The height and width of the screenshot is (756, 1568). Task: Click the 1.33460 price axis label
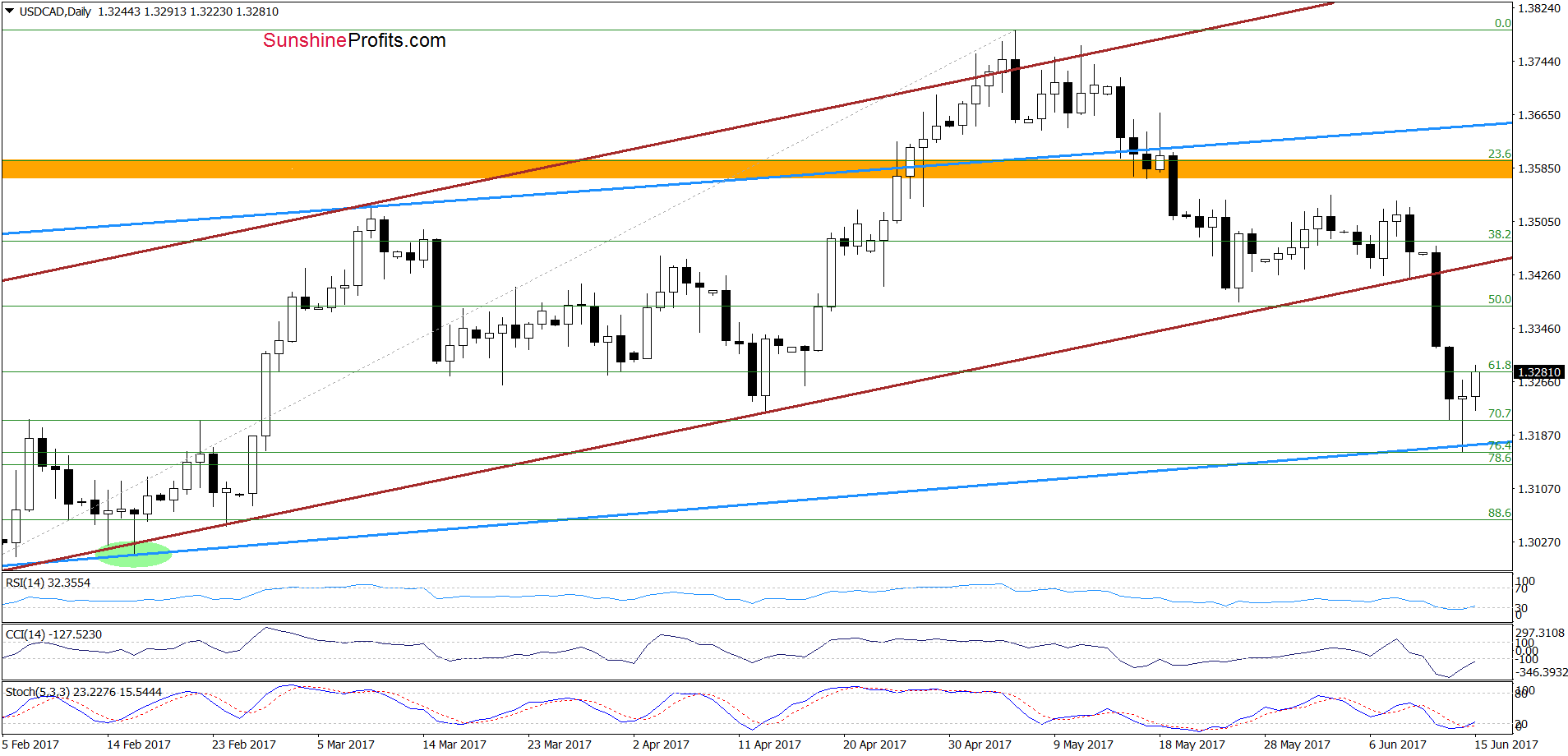click(1539, 329)
